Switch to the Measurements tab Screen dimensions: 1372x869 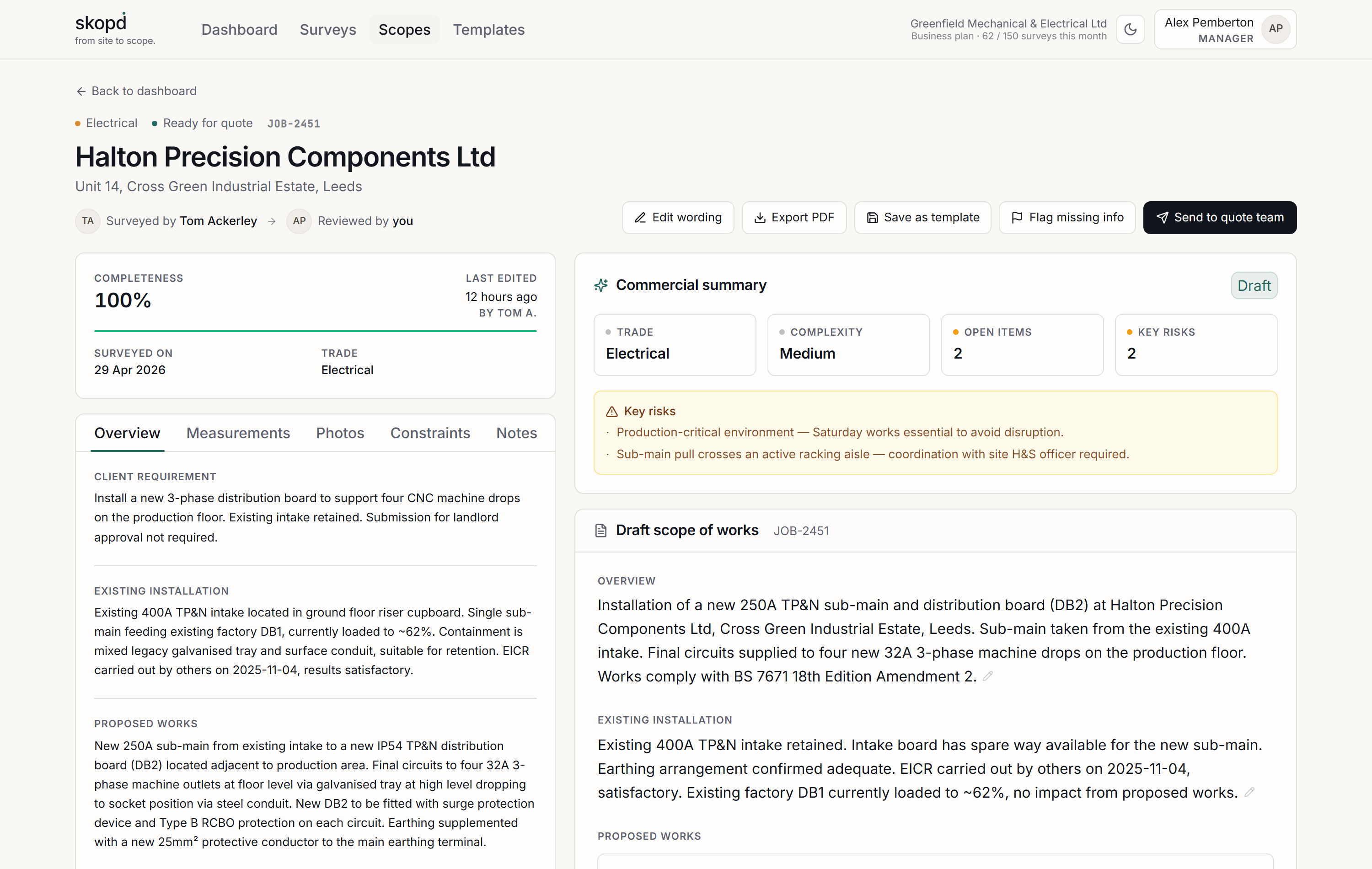click(238, 433)
